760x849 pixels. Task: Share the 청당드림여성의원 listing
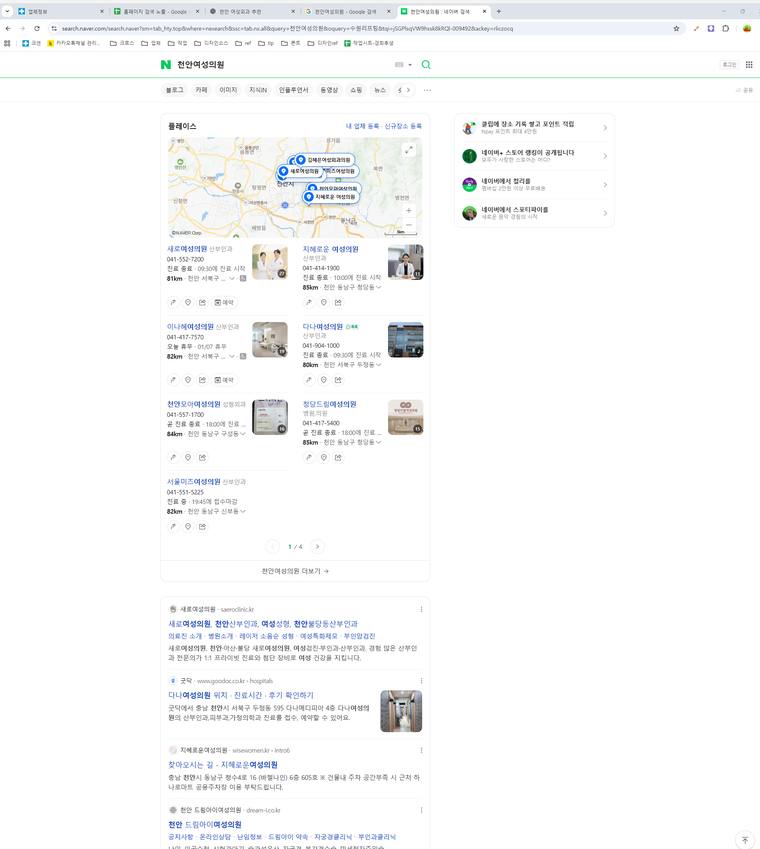point(338,458)
